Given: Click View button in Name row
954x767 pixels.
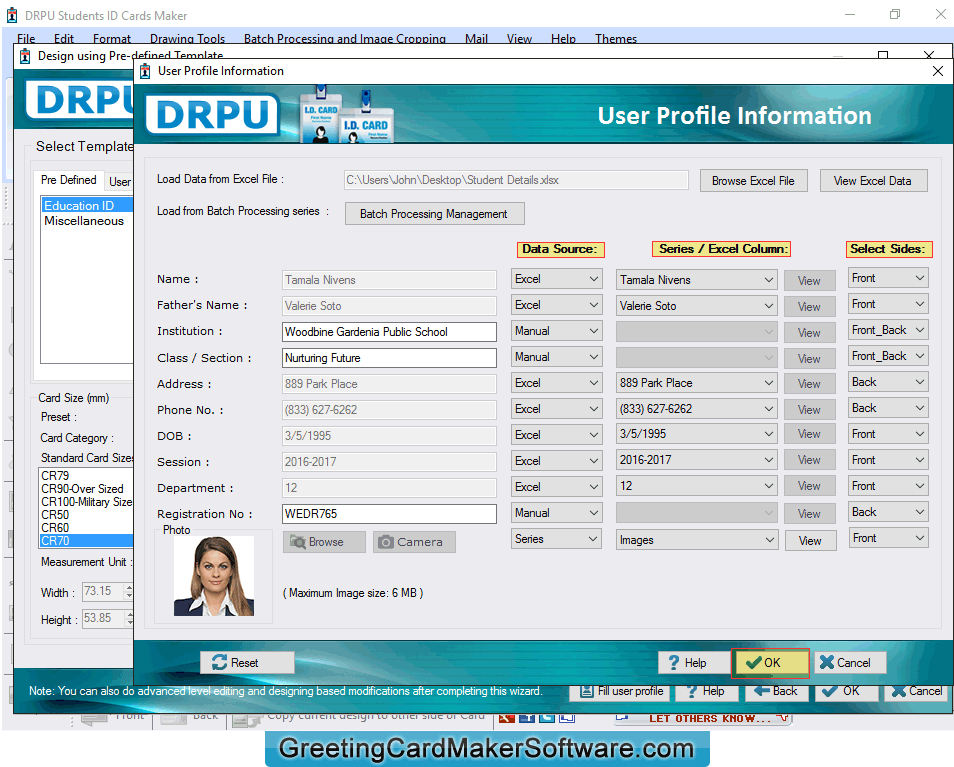Looking at the screenshot, I should click(810, 280).
